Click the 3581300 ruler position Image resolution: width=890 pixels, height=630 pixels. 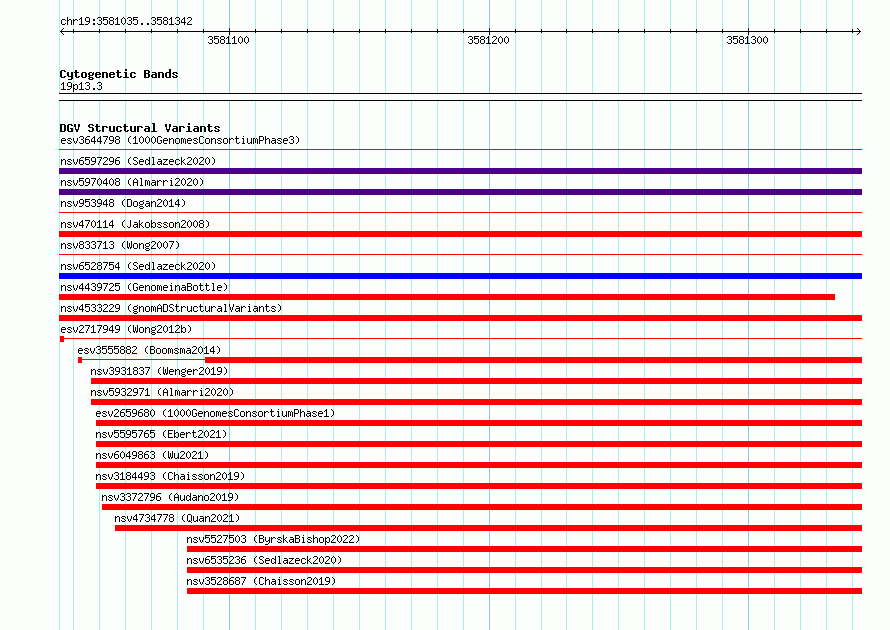[x=747, y=40]
